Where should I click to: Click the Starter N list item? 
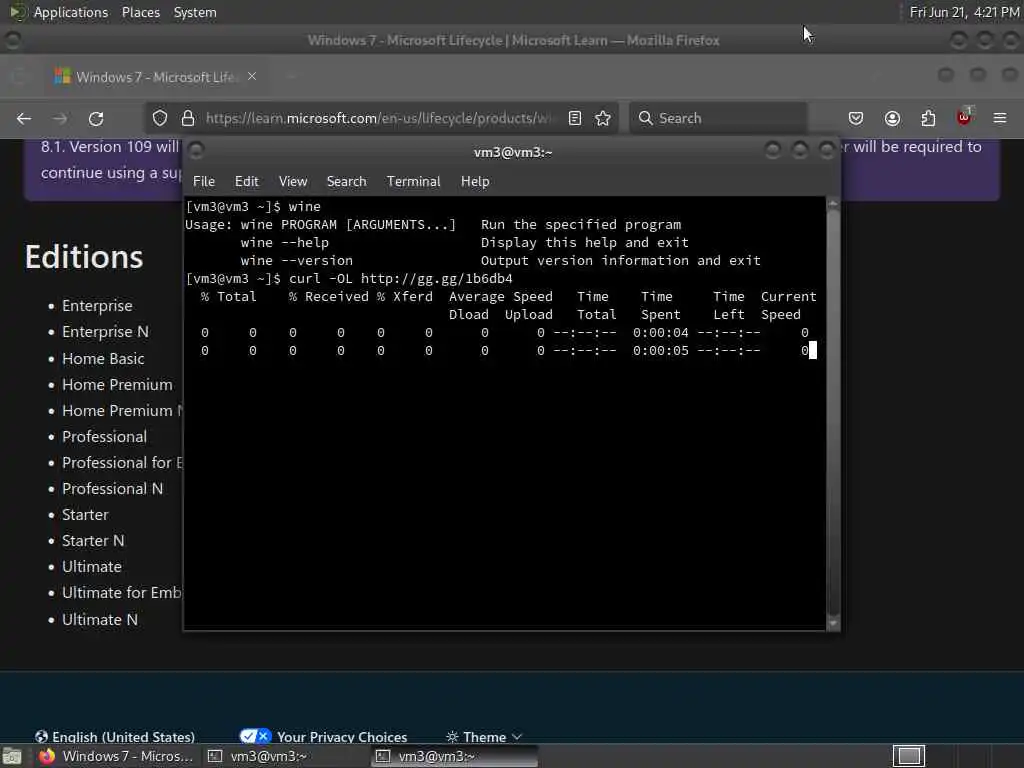pos(93,541)
